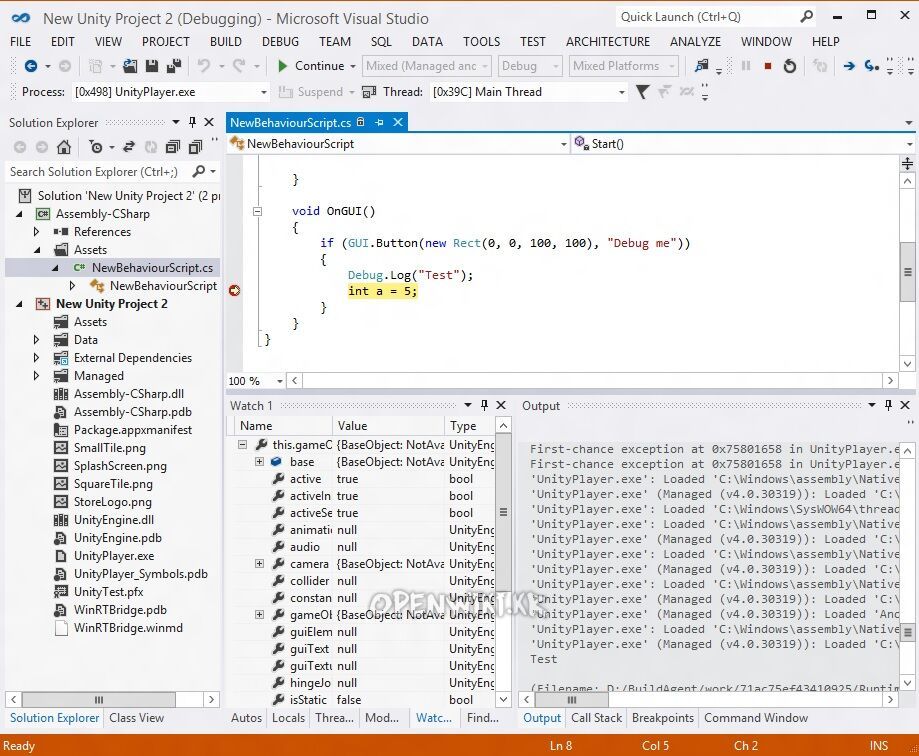919x756 pixels.
Task: Open the TOOLS menu
Action: pyautogui.click(x=481, y=42)
